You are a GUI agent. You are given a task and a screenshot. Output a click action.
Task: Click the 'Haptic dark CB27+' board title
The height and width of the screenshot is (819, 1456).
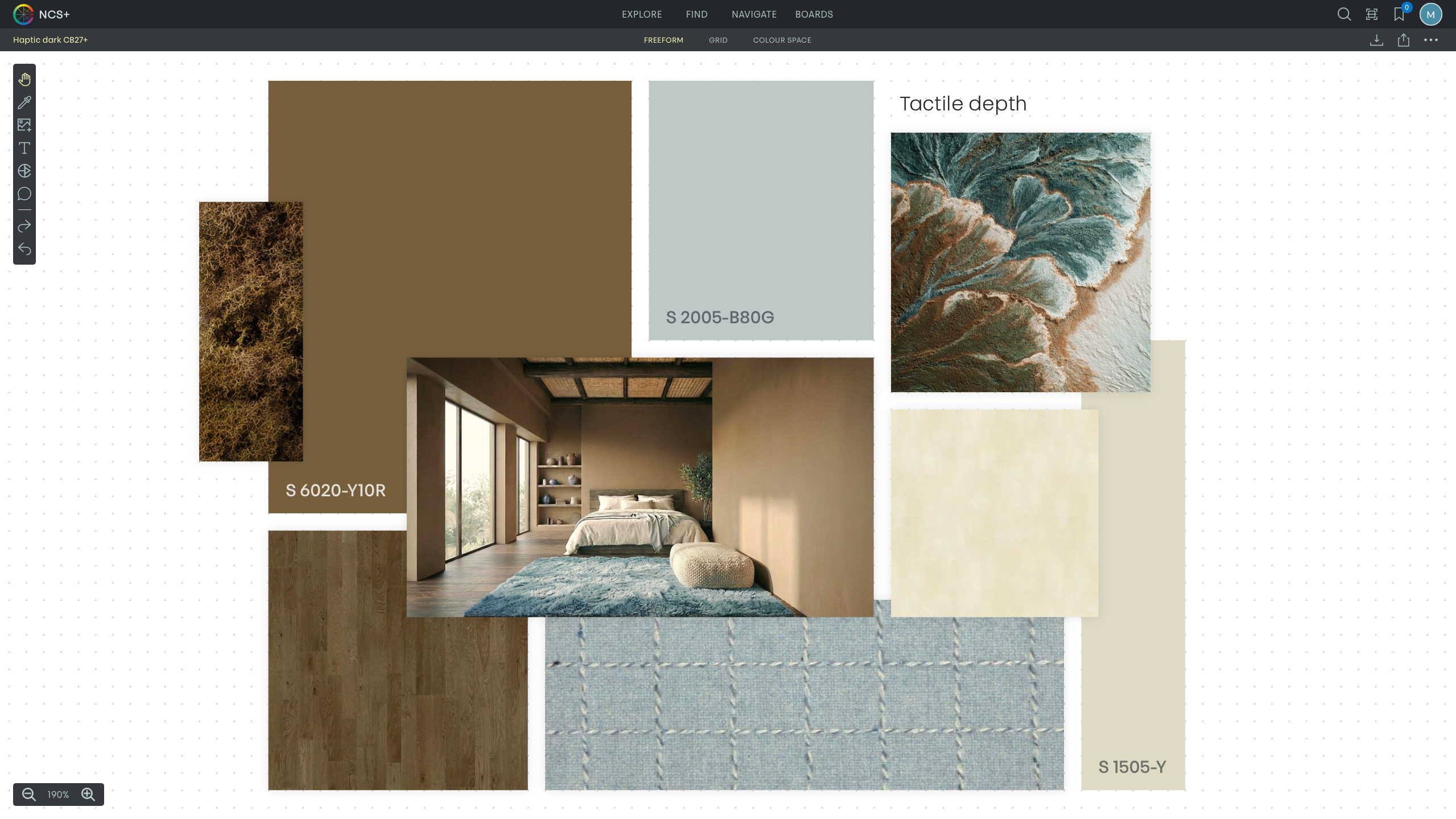pos(51,40)
